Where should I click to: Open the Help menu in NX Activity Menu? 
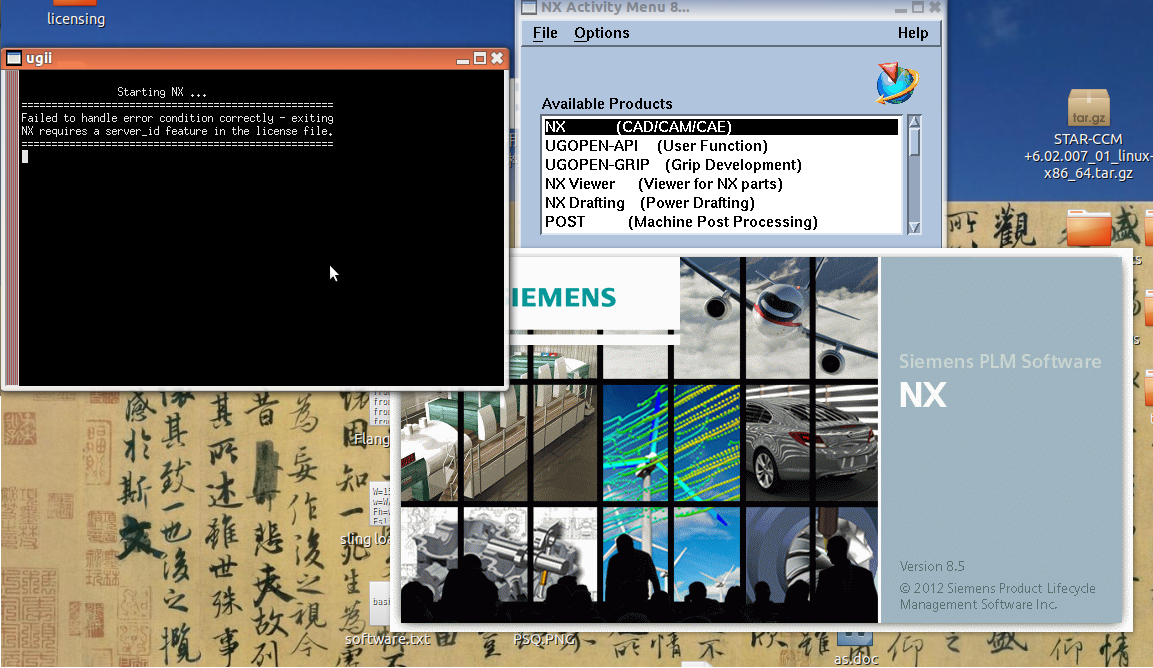coord(913,33)
